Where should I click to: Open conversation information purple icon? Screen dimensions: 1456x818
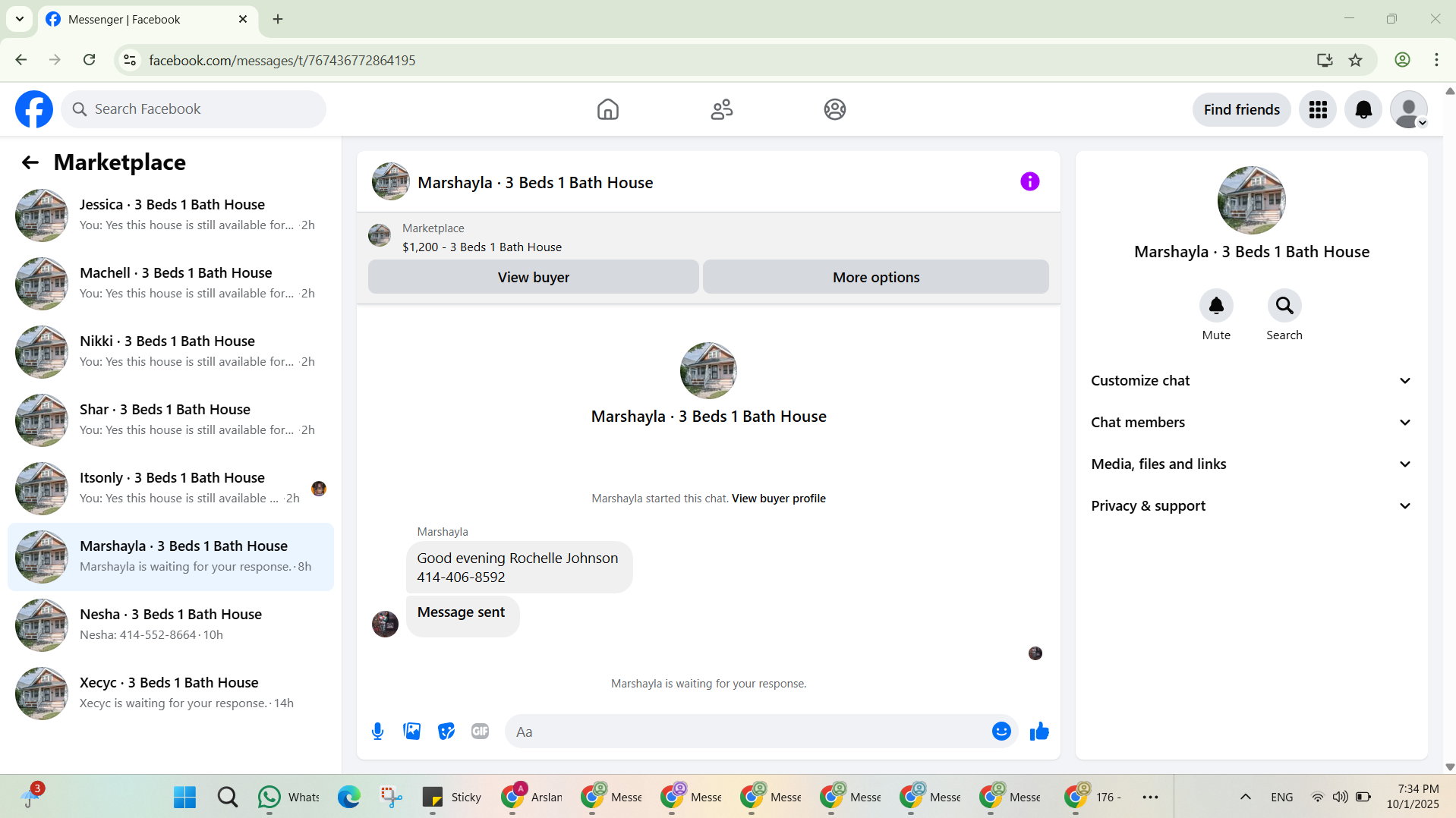(1030, 181)
